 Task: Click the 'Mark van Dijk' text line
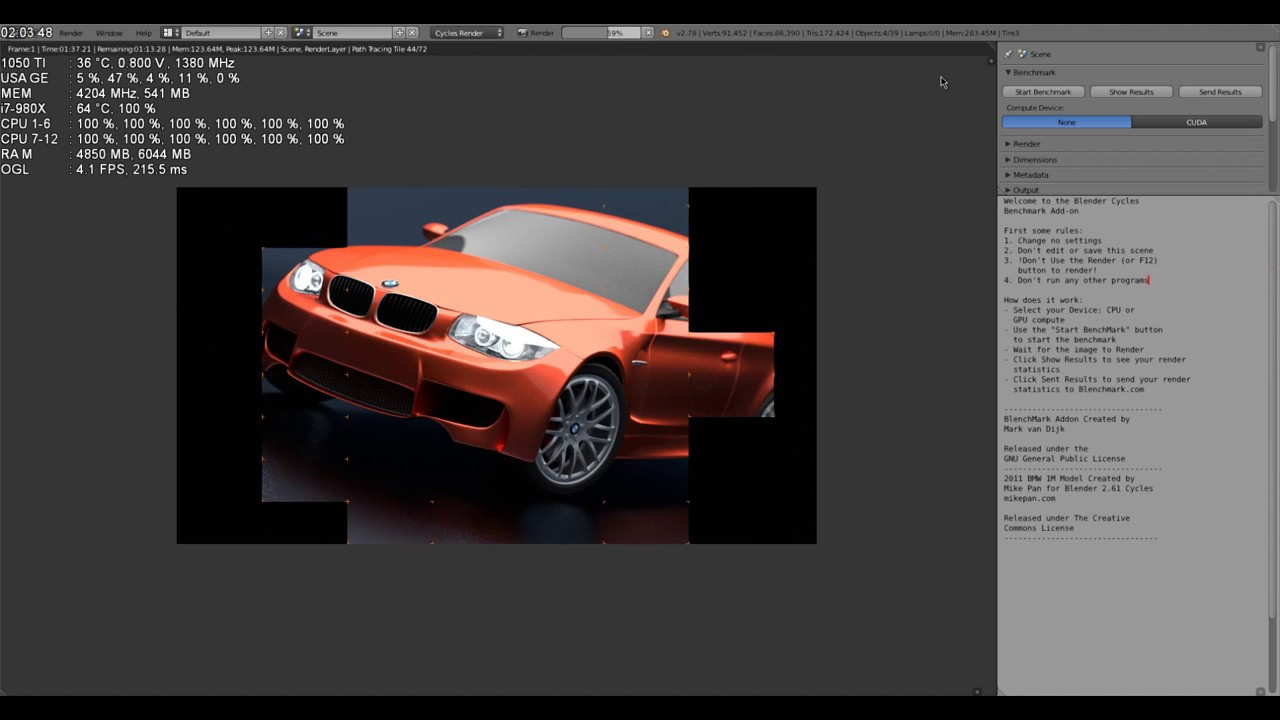(x=1034, y=429)
